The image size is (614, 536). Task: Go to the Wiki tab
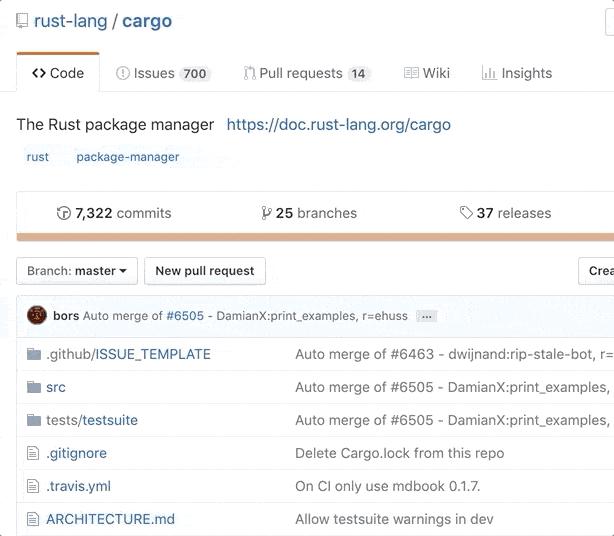tap(427, 73)
